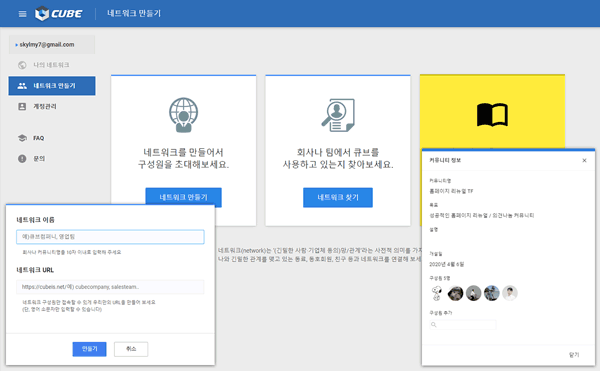This screenshot has width=600, height=371.
Task: Focus the 네트워크 이름 input field
Action: pos(110,237)
